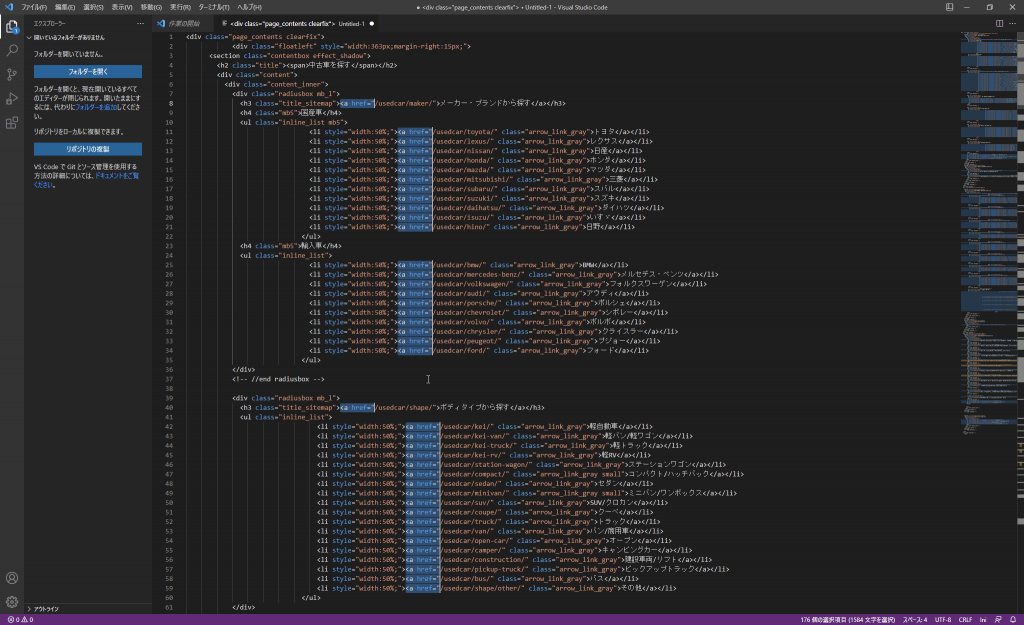Click the VS Code logo in the title bar
The height and width of the screenshot is (625, 1024).
[8, 7]
